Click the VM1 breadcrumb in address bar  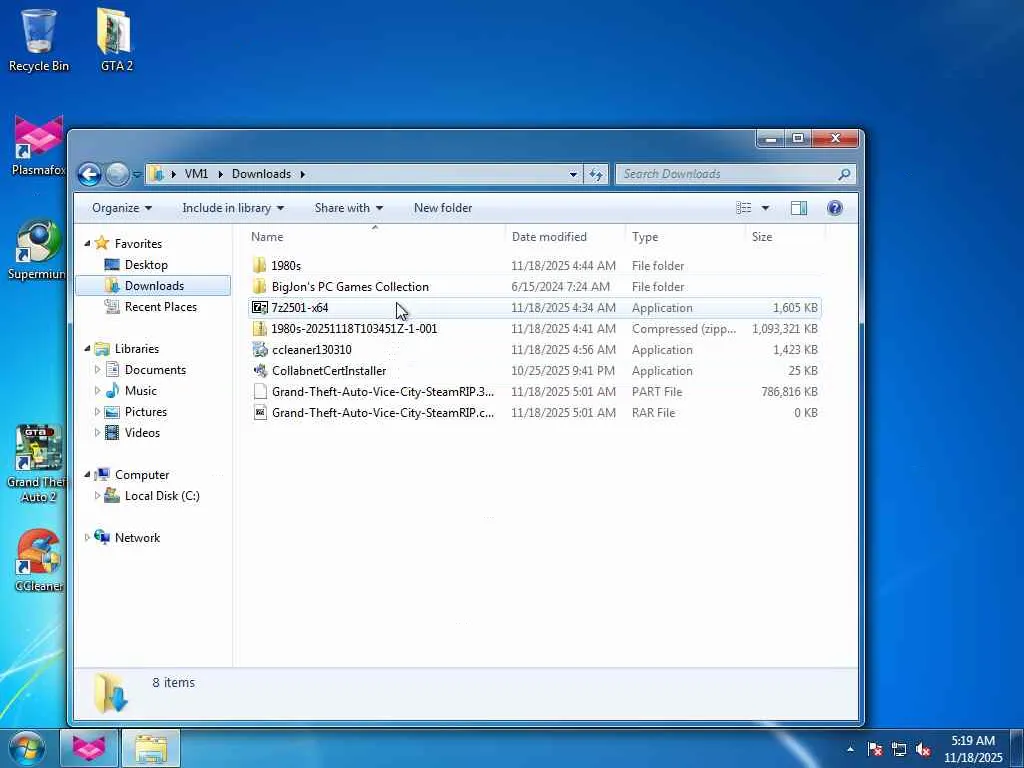point(196,174)
